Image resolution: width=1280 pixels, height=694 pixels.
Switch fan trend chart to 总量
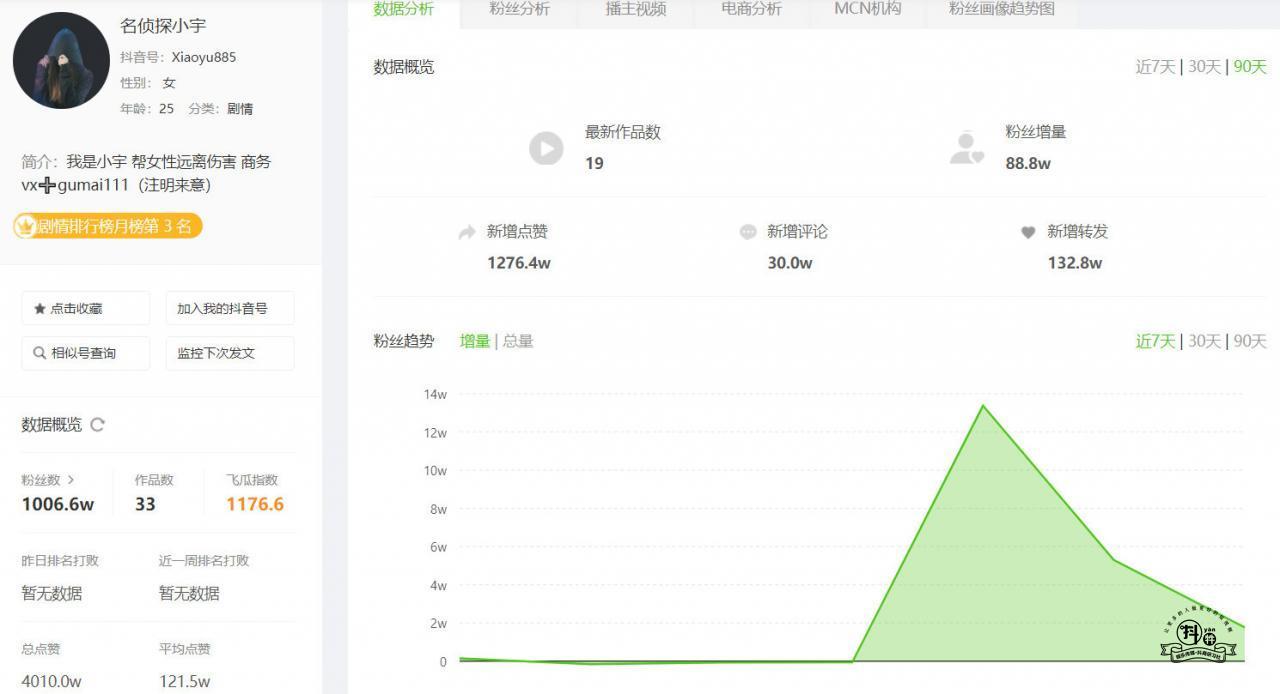point(518,341)
